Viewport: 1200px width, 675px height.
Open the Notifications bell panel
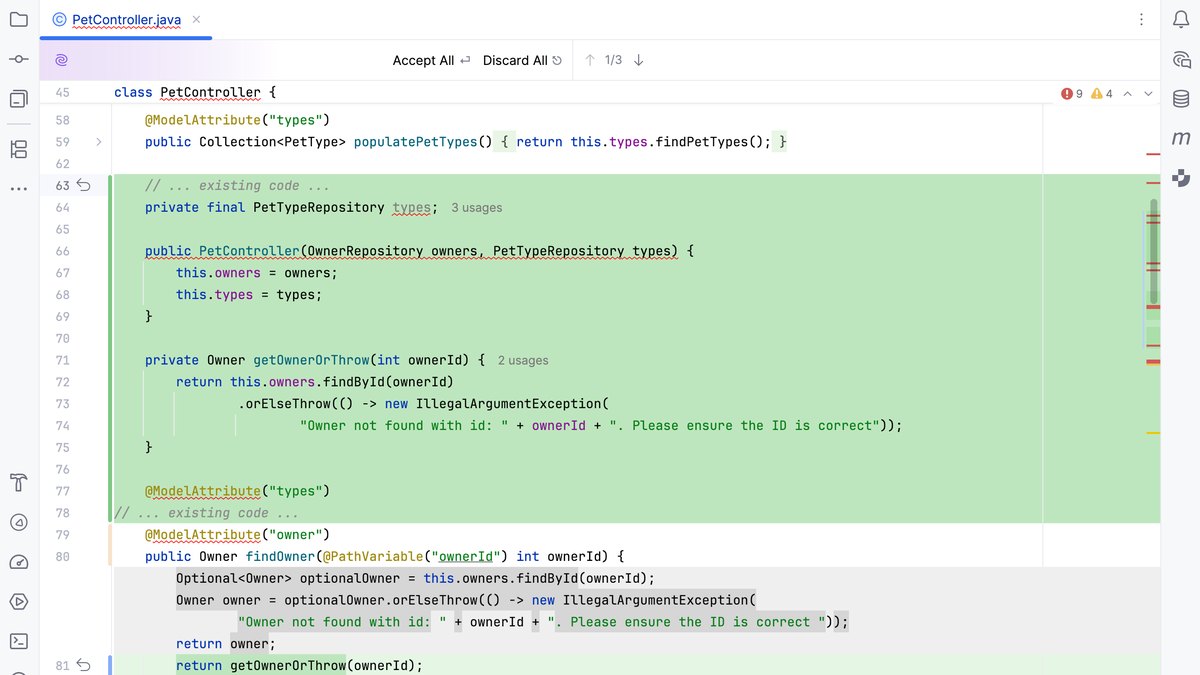point(1181,19)
